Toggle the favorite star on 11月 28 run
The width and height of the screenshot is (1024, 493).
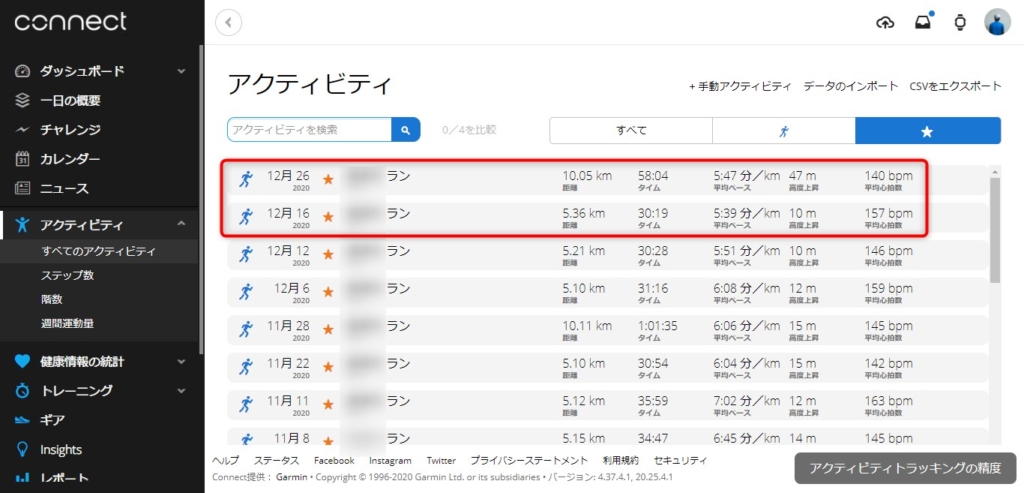coord(328,329)
